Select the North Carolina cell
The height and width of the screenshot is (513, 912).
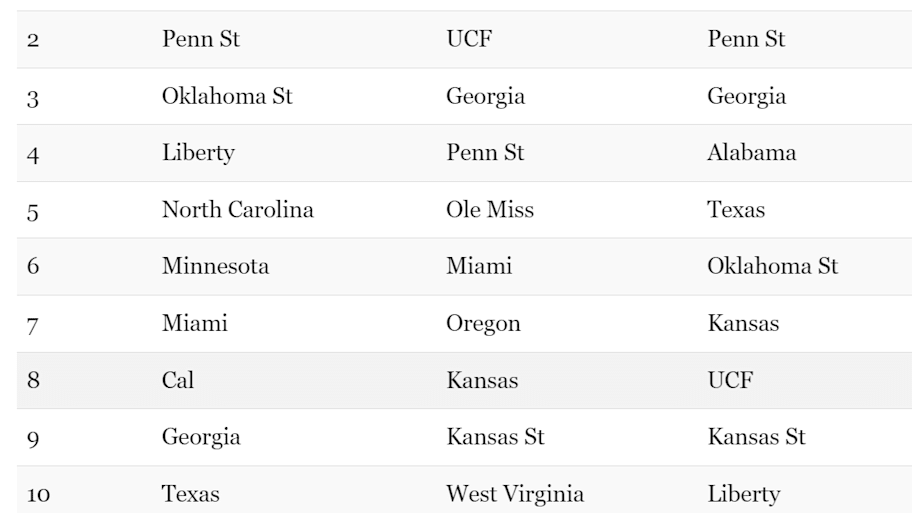(237, 210)
